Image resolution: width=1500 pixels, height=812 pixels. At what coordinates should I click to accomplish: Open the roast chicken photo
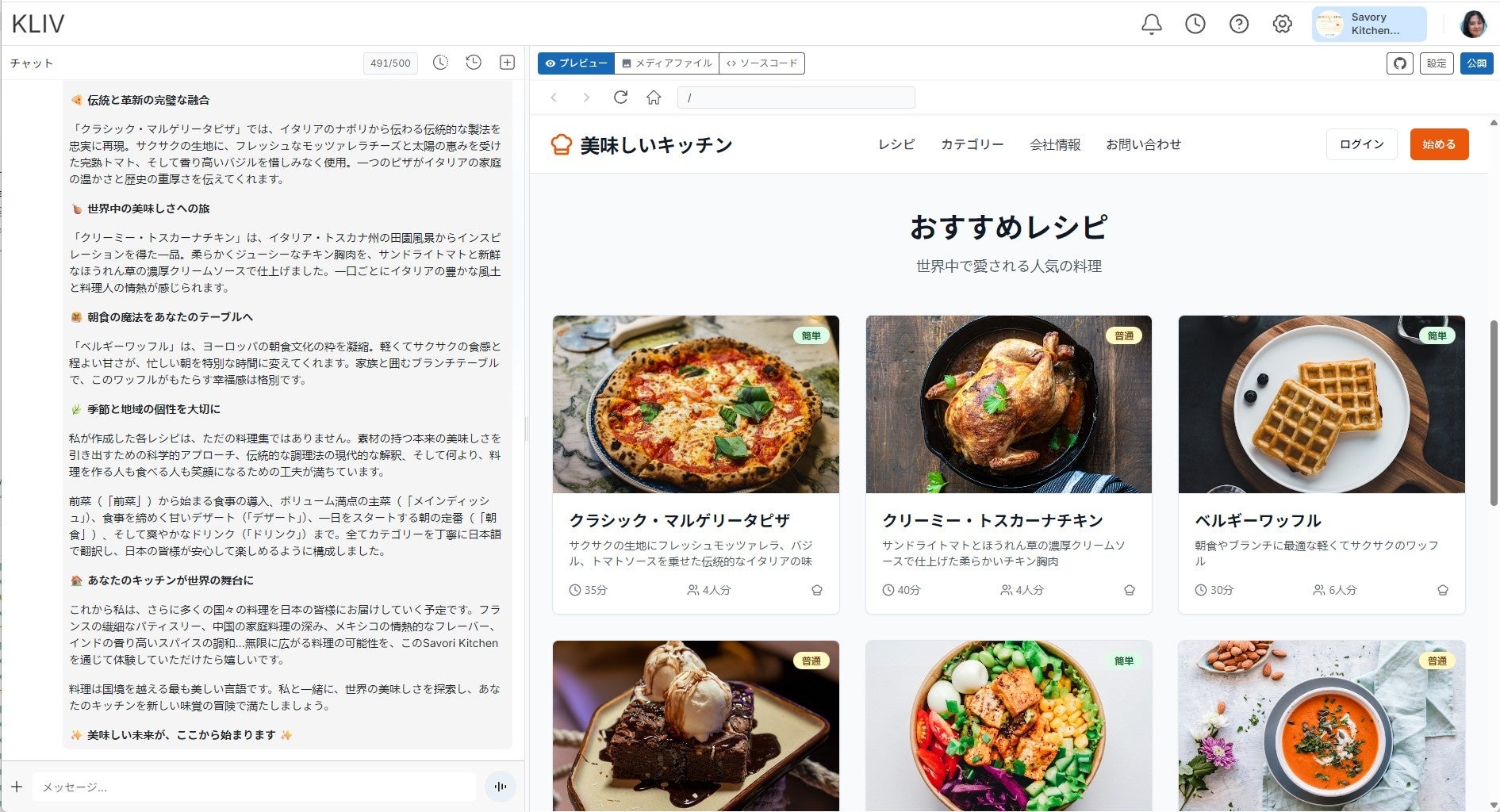1009,404
